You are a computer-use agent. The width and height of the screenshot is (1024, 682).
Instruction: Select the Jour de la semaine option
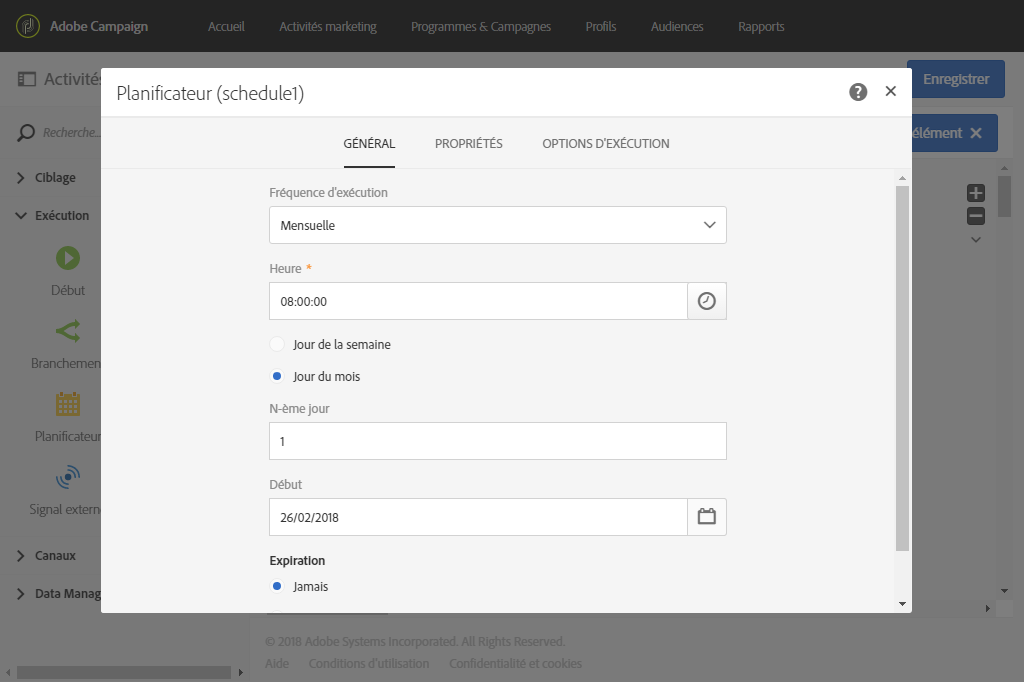coord(330,344)
